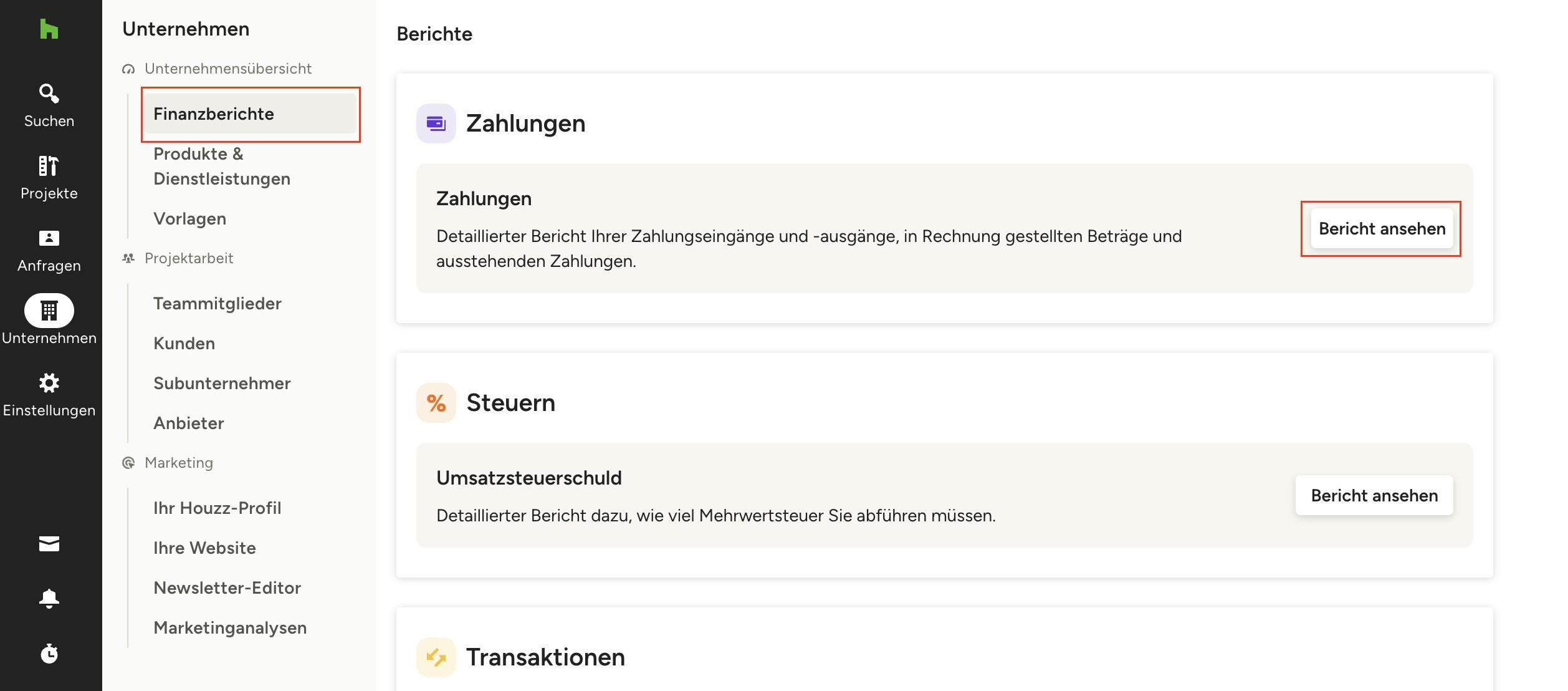The height and width of the screenshot is (691, 1568).
Task: Select Ihr Houzz-Profil
Action: point(217,508)
